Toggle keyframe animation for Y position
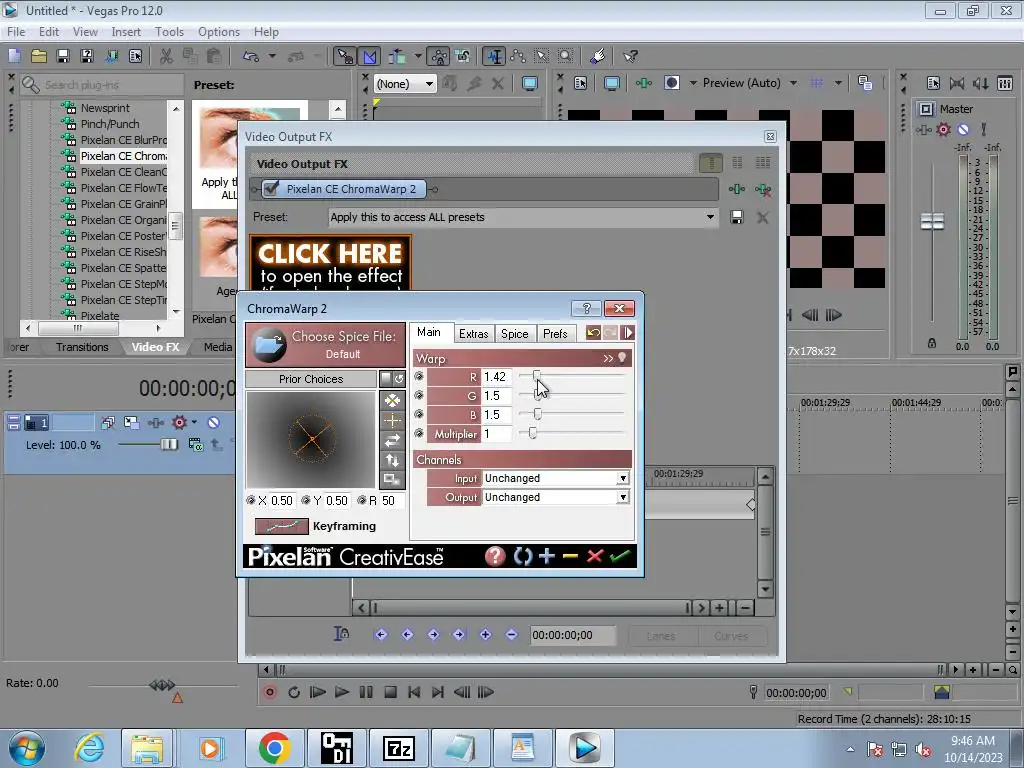Image resolution: width=1024 pixels, height=768 pixels. point(306,500)
